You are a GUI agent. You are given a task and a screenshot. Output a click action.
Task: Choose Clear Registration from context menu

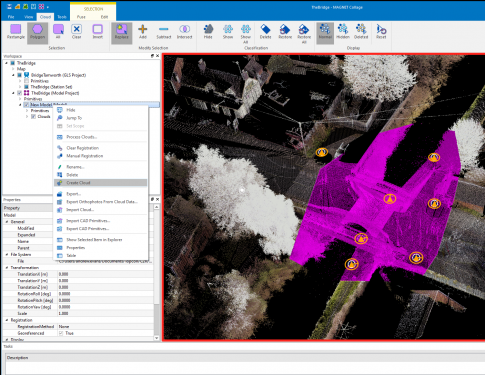coord(100,148)
